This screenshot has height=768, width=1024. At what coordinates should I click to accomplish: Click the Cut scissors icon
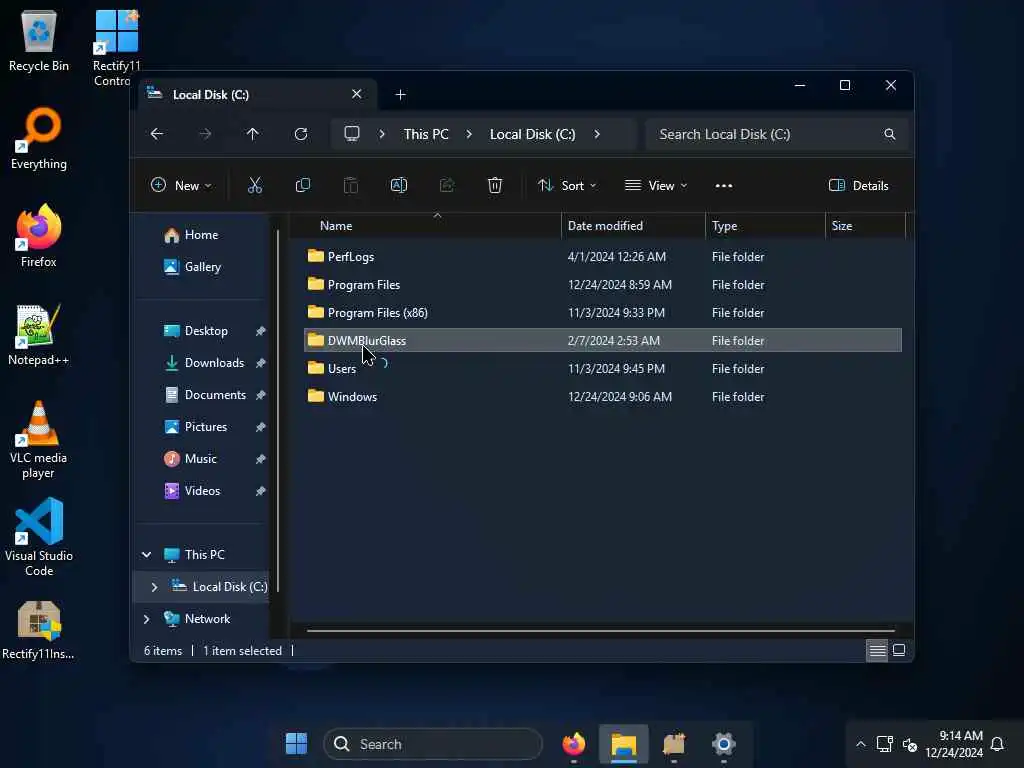tap(255, 185)
